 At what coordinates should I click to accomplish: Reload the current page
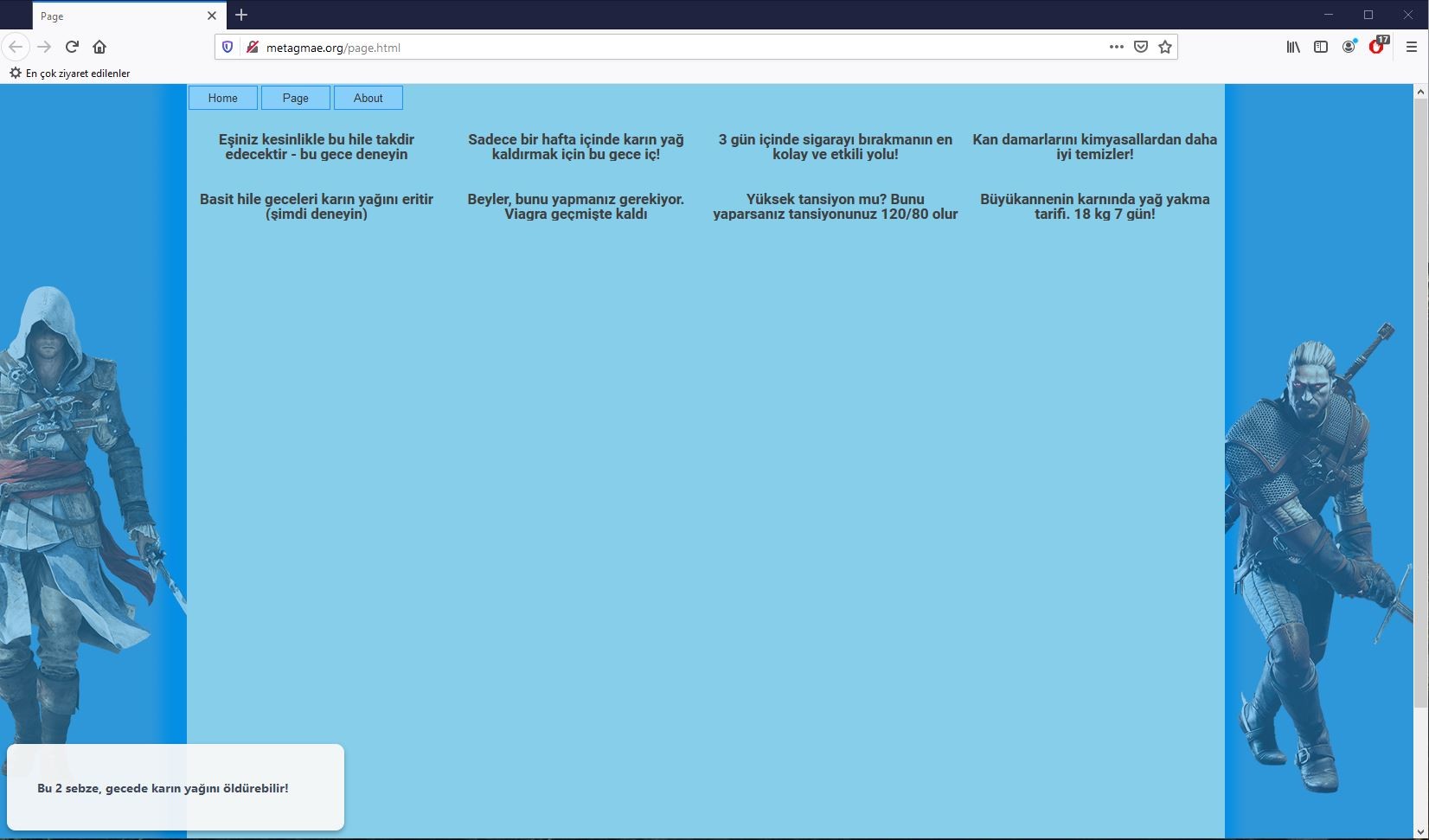pos(73,47)
